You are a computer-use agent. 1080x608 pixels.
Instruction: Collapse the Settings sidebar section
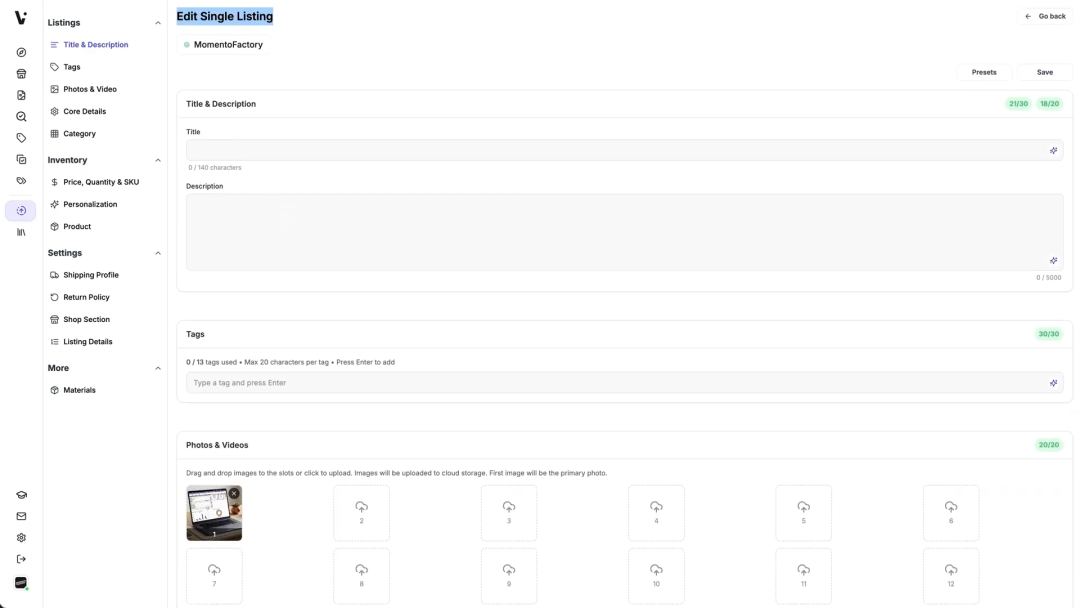(158, 253)
